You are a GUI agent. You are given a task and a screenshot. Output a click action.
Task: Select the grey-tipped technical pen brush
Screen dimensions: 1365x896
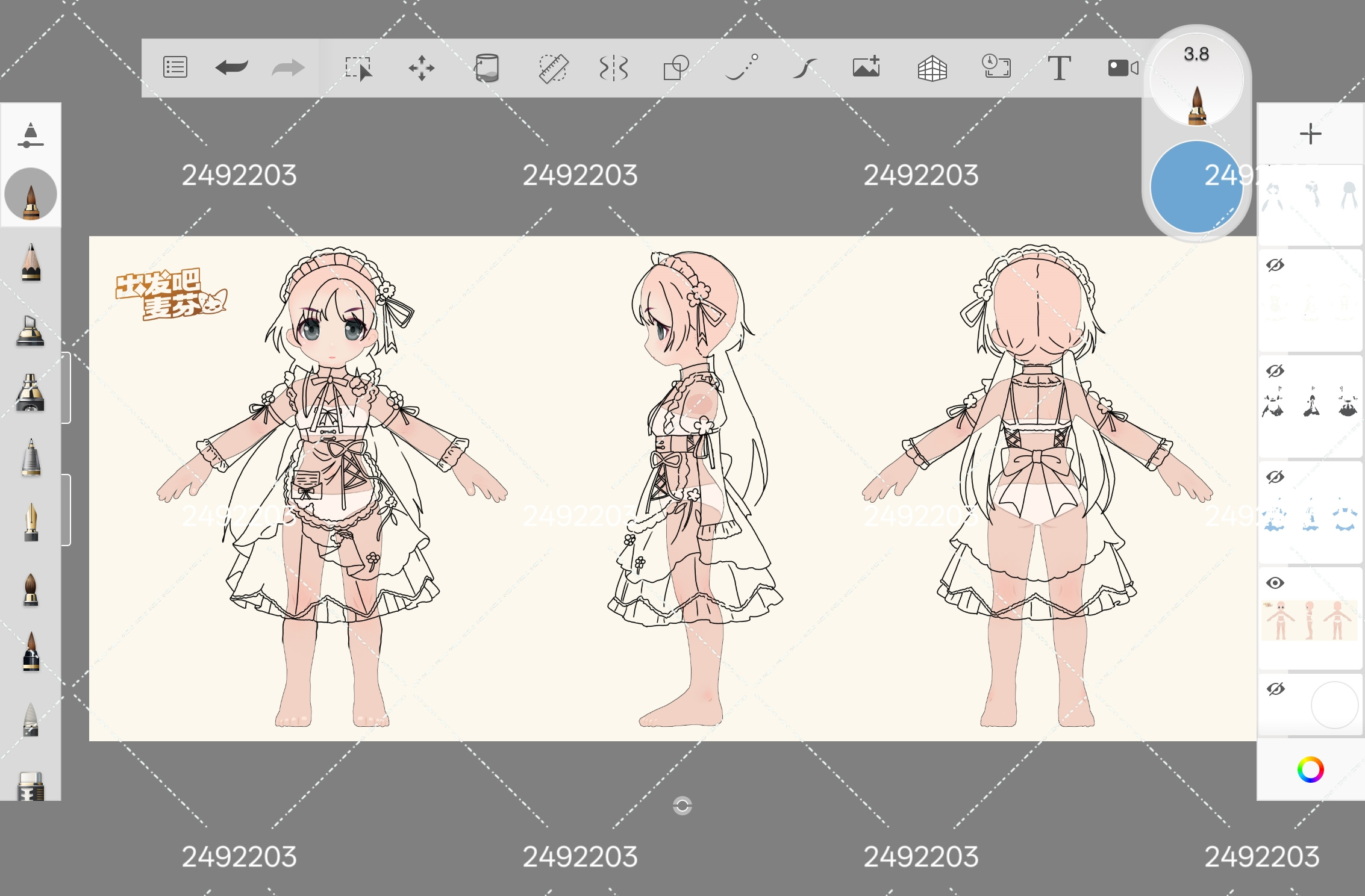tap(31, 458)
